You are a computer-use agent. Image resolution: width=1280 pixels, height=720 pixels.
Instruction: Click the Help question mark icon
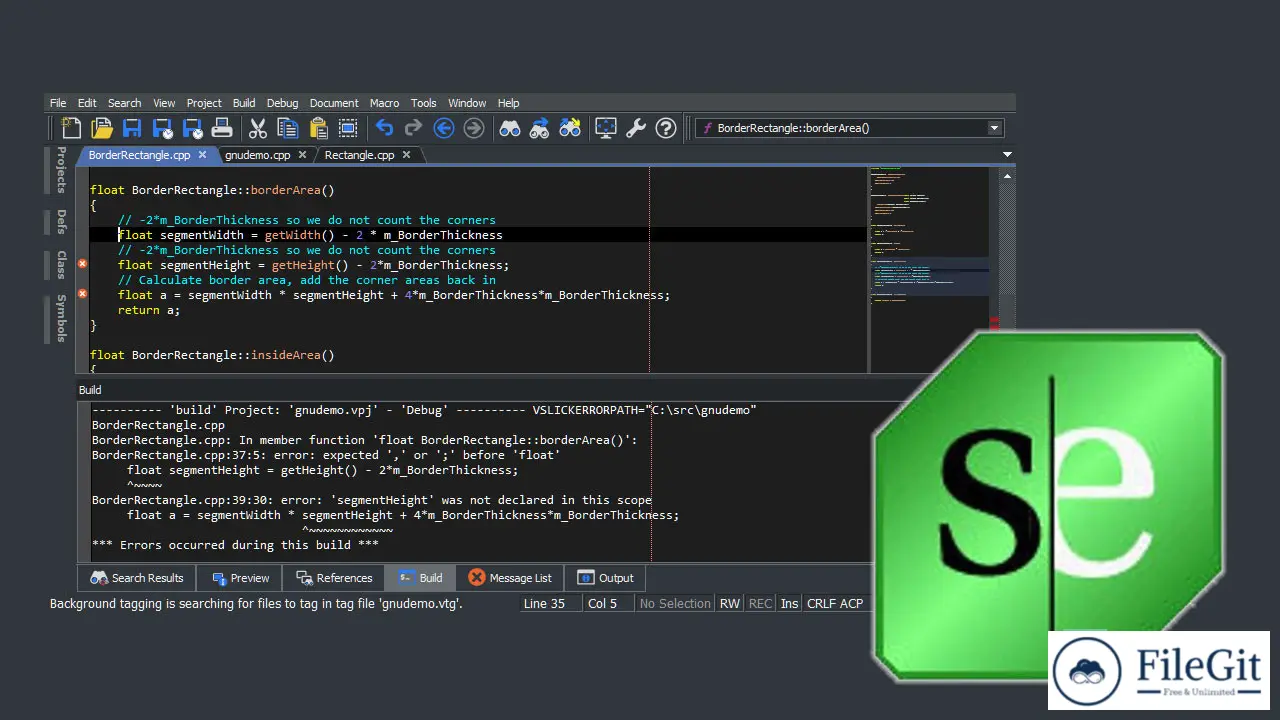coord(666,128)
